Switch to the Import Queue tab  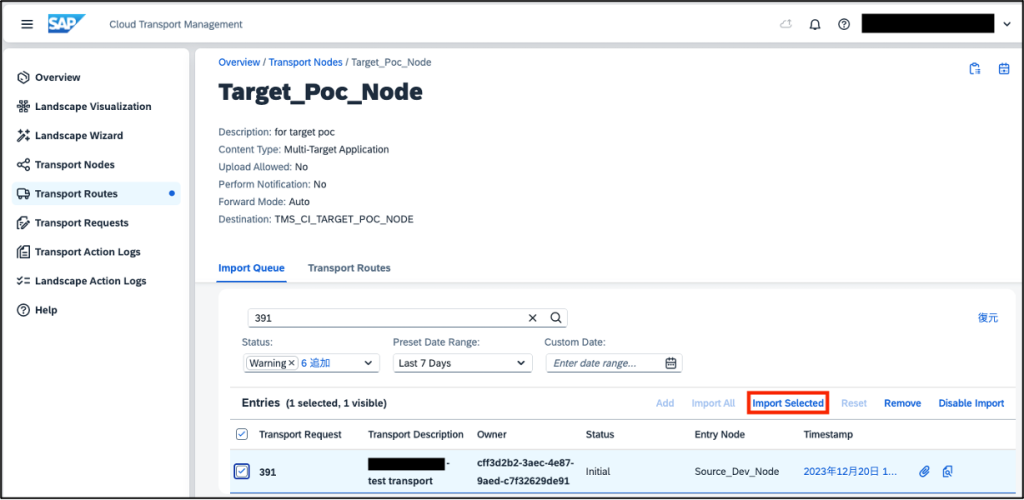(251, 268)
